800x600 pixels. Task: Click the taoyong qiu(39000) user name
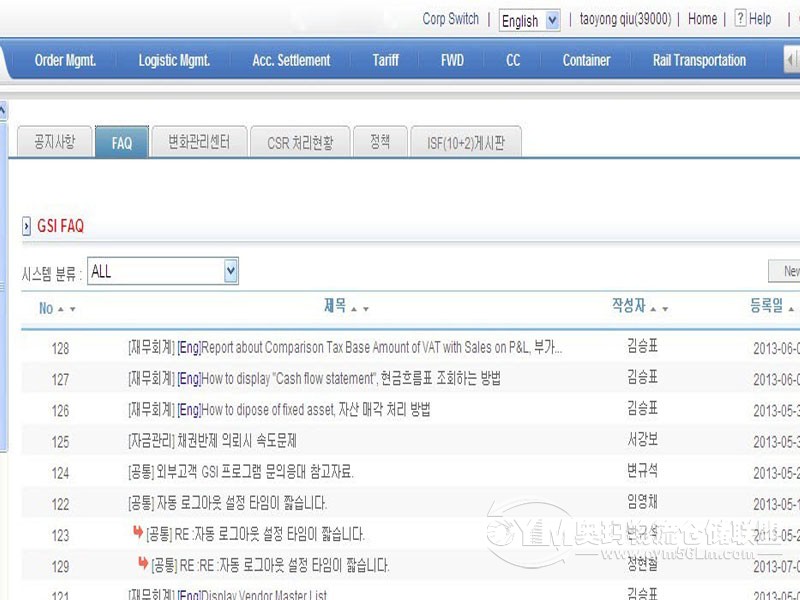[626, 19]
